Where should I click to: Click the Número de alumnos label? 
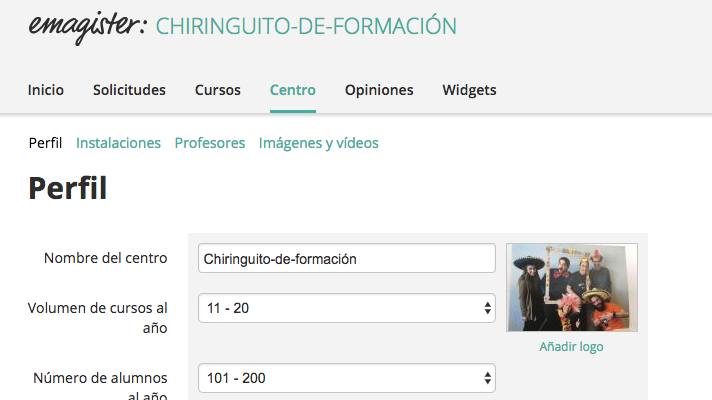coord(100,385)
